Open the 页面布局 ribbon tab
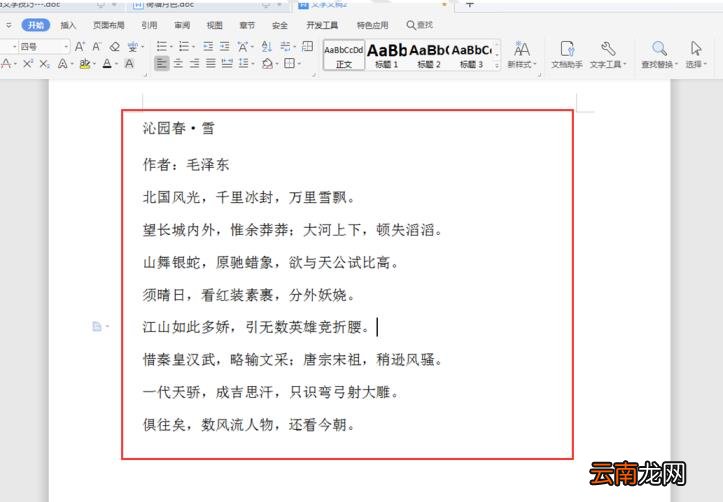 pos(108,25)
